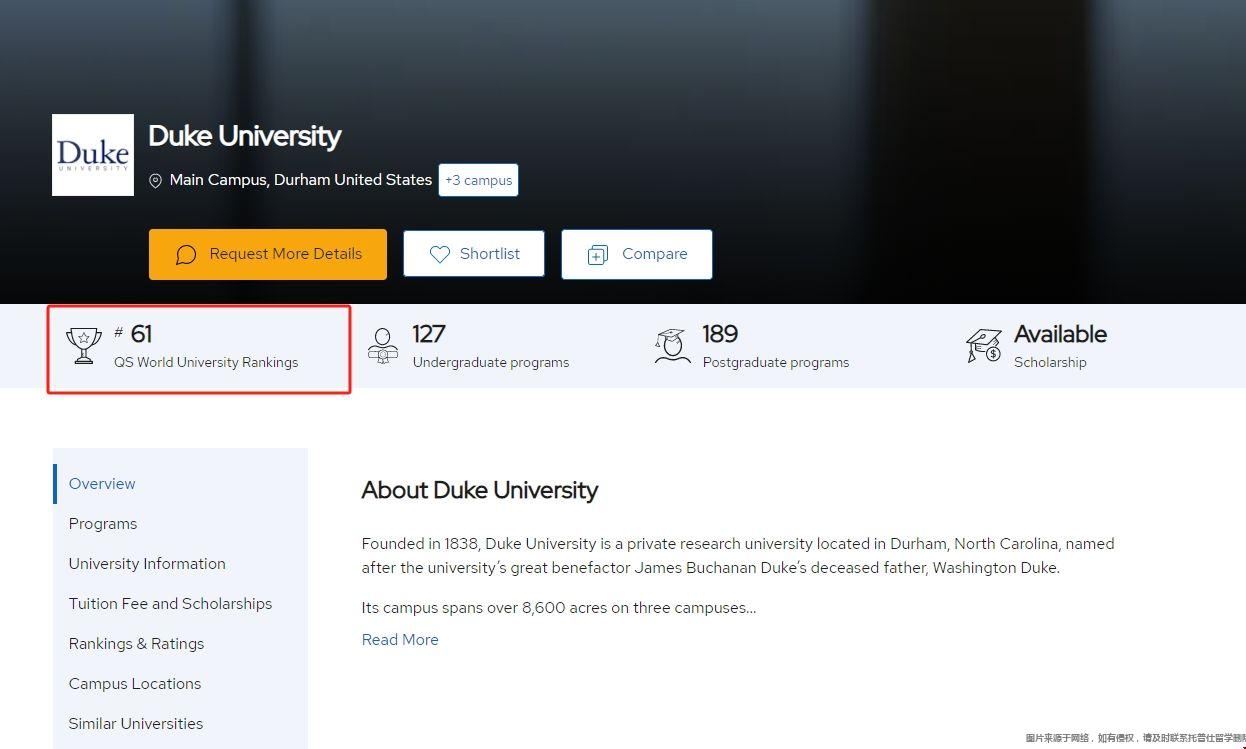Screen dimensions: 1246x749
Task: Click QS World University Rankings label
Action: coord(206,362)
